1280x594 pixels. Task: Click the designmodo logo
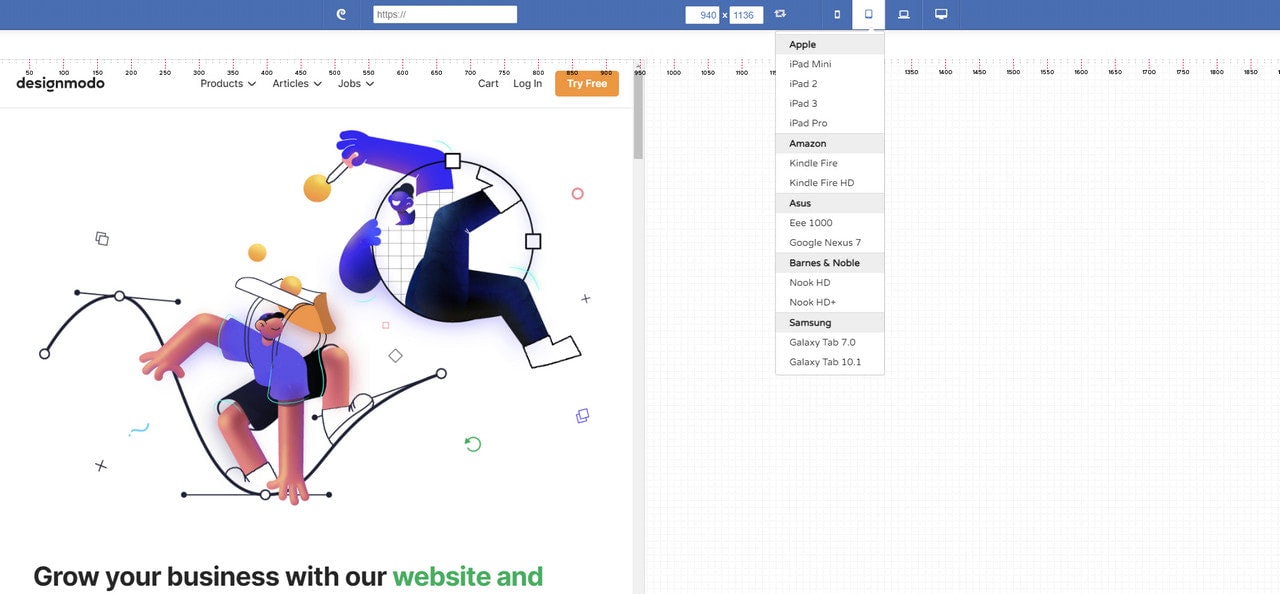click(x=60, y=84)
